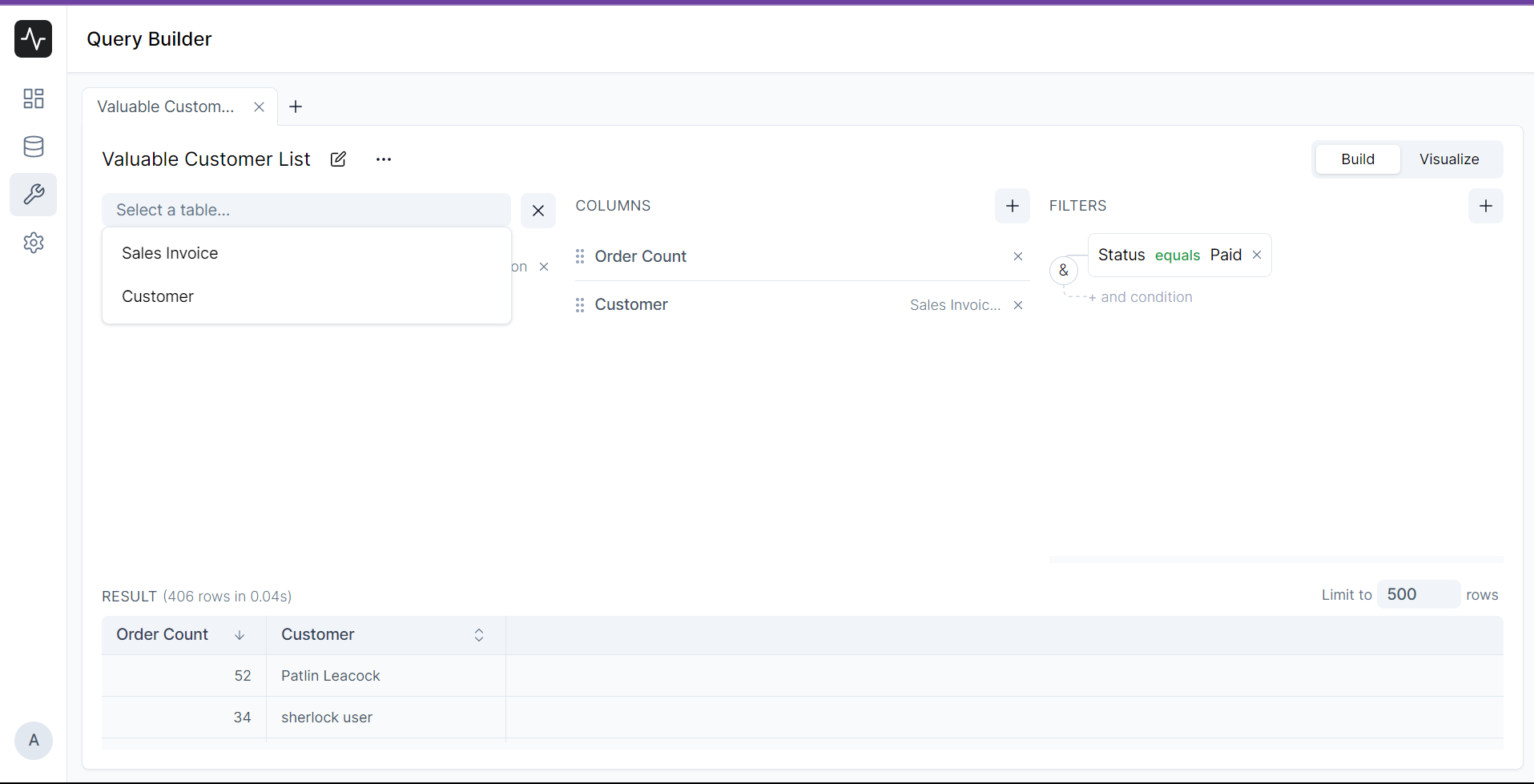Toggle the Customer column sort arrows

click(478, 635)
